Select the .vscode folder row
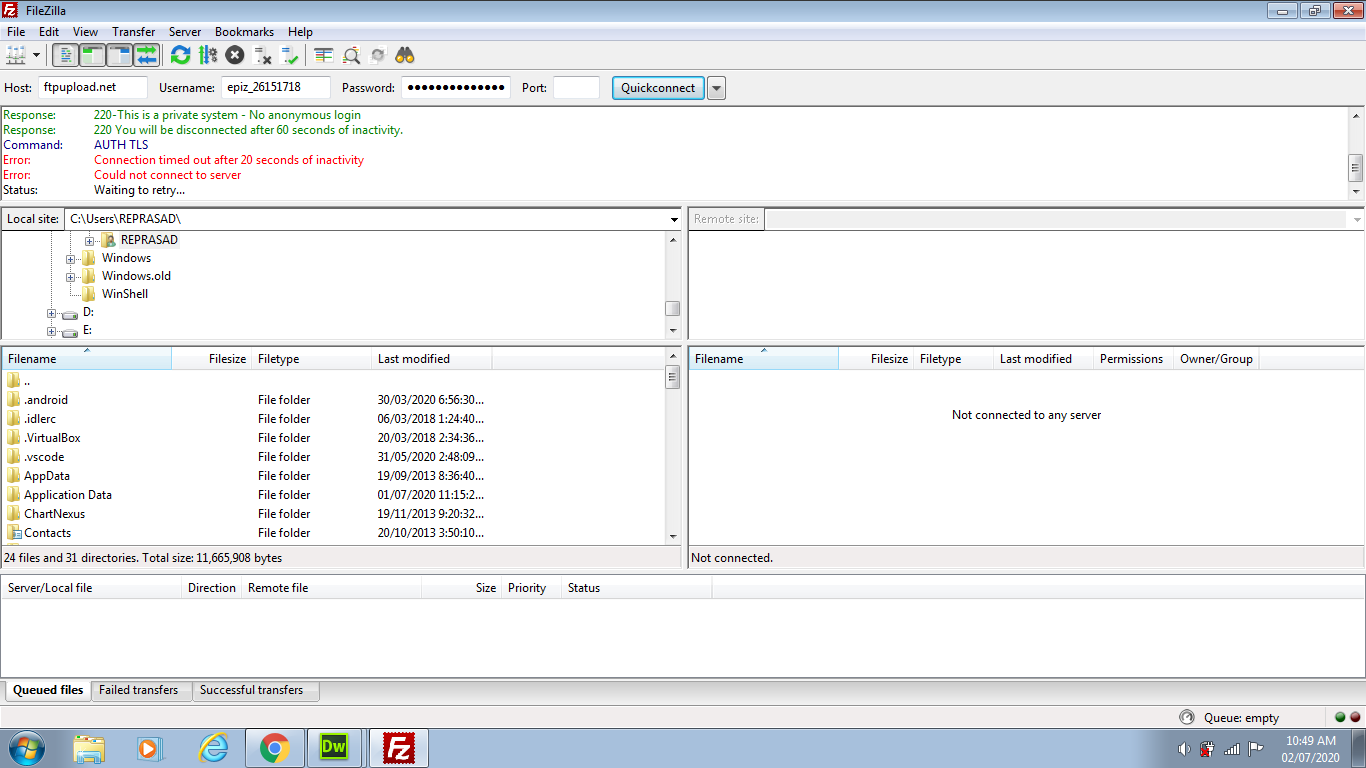The width and height of the screenshot is (1366, 768). click(x=333, y=457)
